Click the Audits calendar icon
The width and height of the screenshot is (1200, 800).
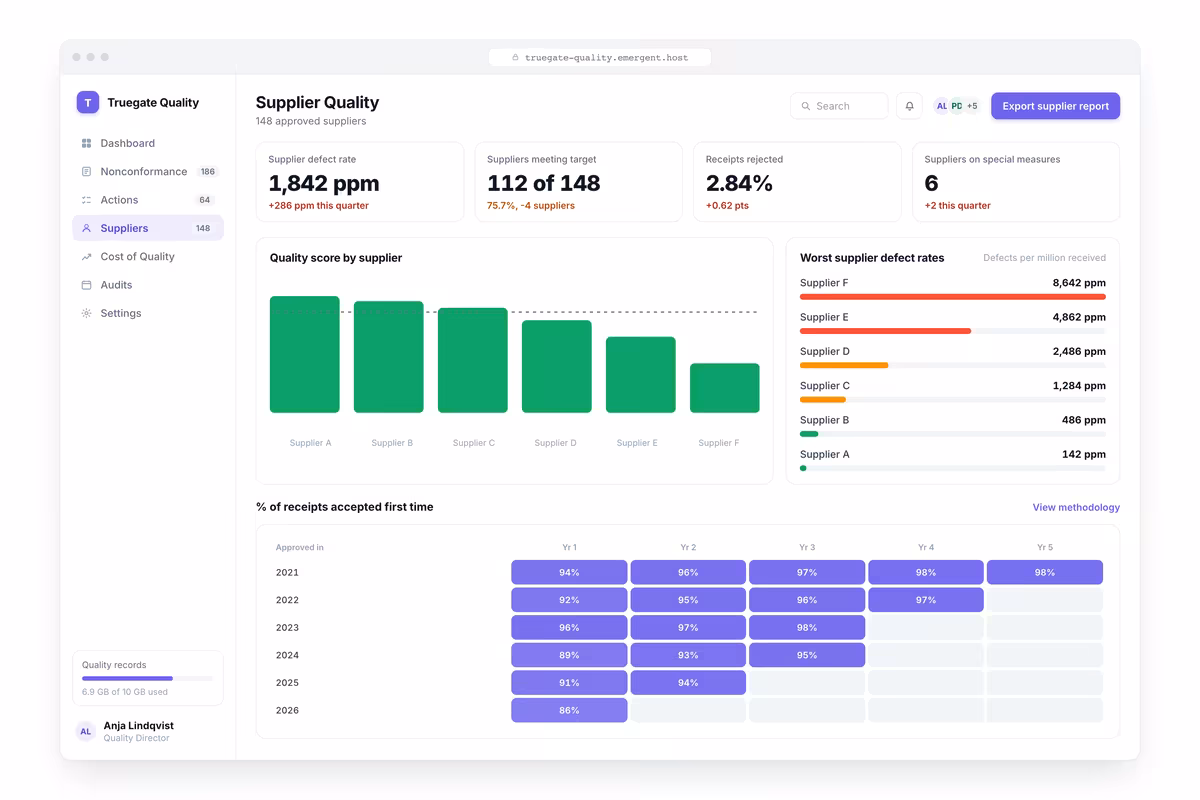click(86, 285)
